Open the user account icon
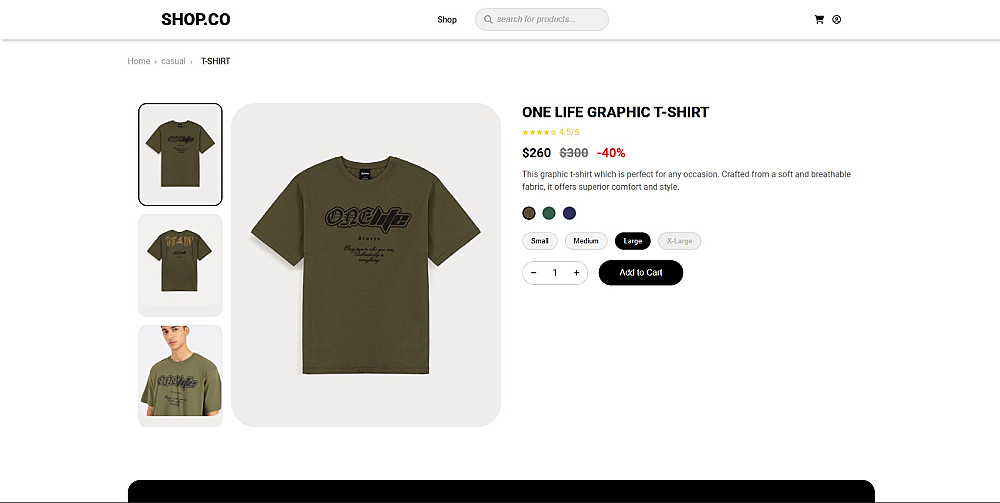This screenshot has height=503, width=1000. point(837,19)
